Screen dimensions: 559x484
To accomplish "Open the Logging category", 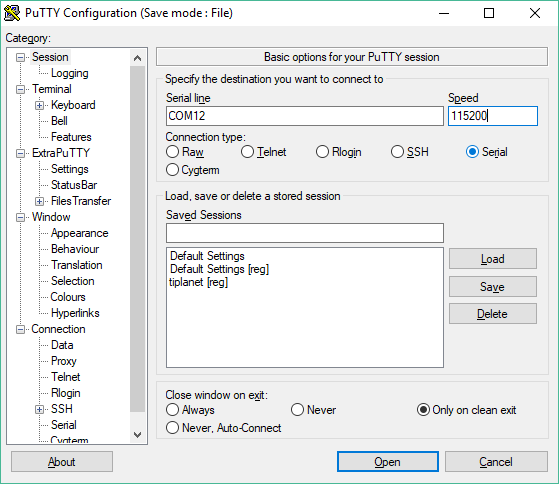I will tap(70, 73).
